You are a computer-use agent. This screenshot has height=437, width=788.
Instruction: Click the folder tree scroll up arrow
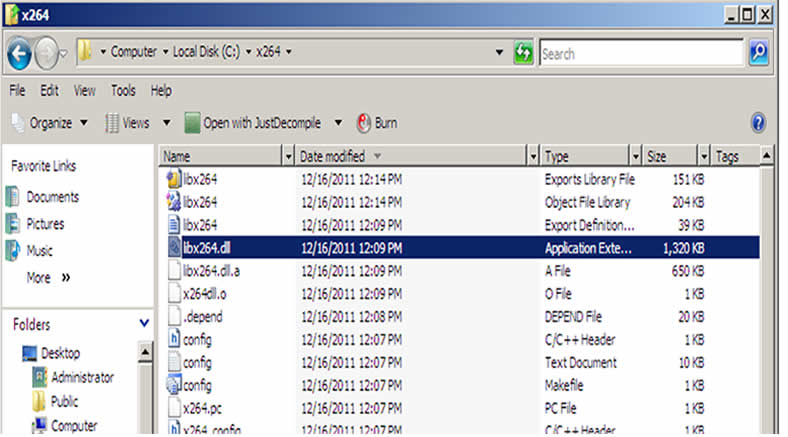coord(145,352)
